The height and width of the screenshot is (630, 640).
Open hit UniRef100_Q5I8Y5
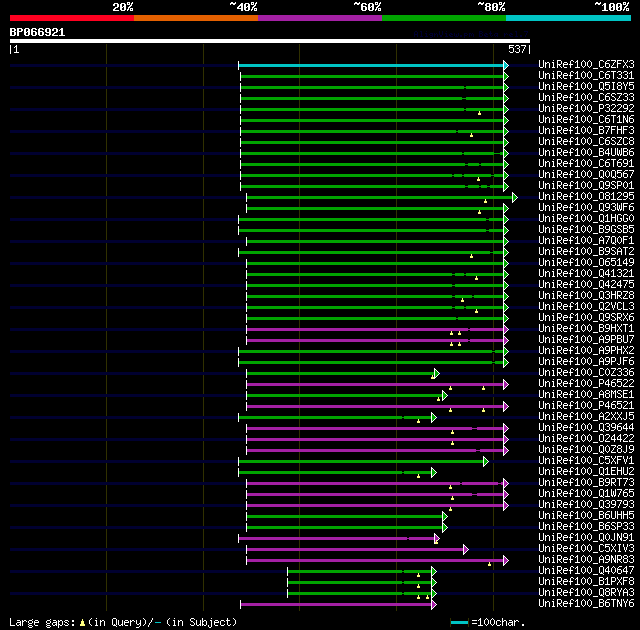coord(586,87)
